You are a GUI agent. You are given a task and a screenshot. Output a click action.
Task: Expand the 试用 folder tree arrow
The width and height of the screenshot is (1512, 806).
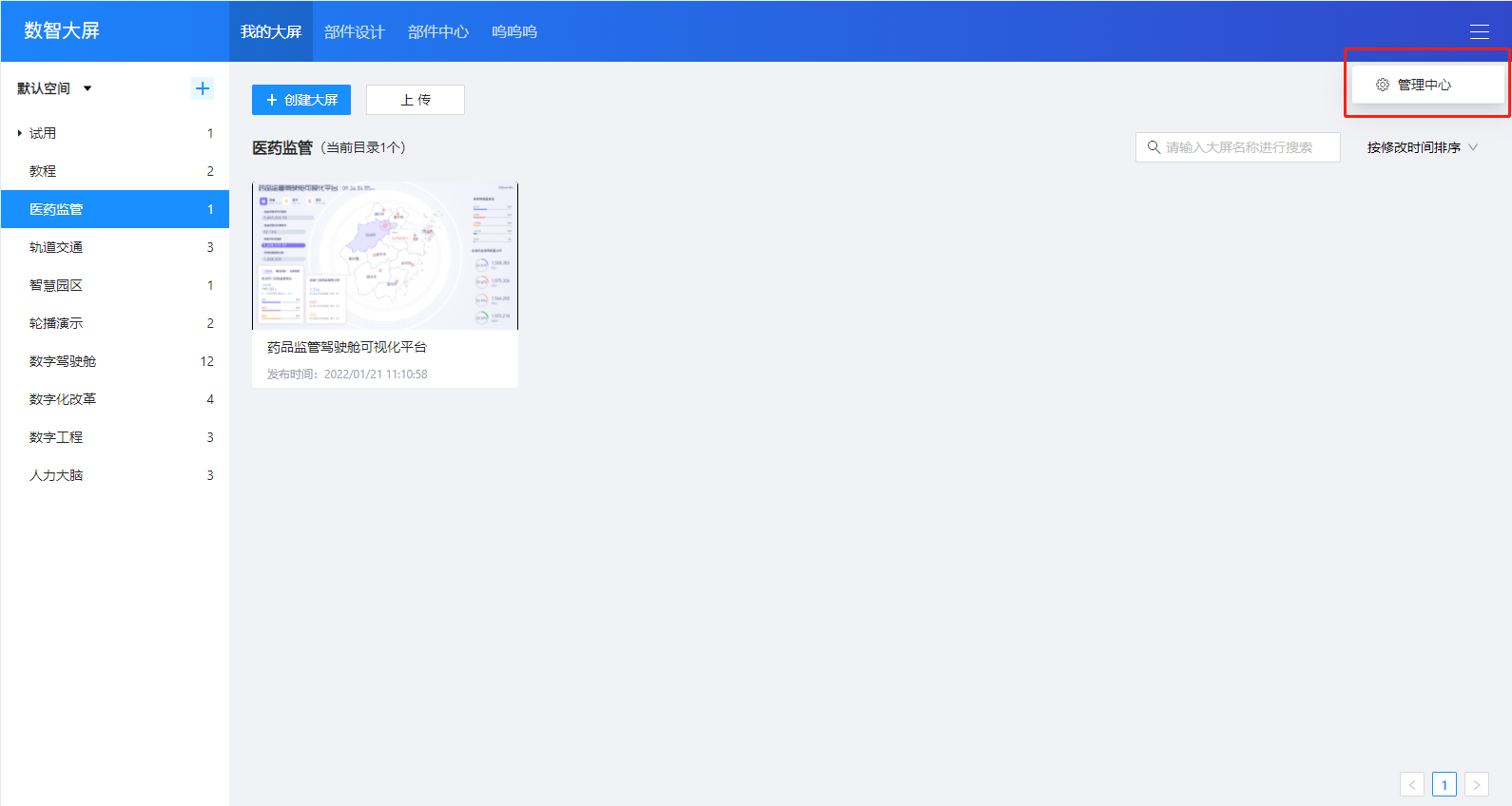(19, 133)
